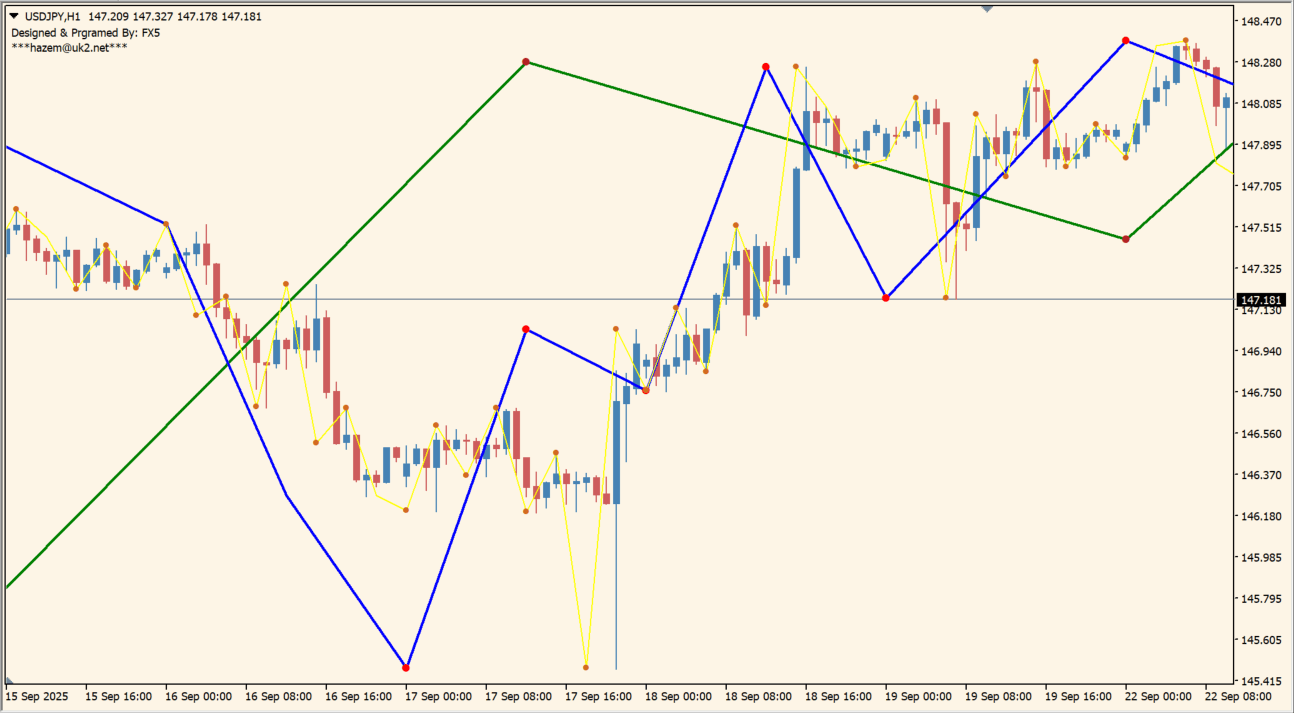Click the current price label 147.181

tap(1260, 300)
